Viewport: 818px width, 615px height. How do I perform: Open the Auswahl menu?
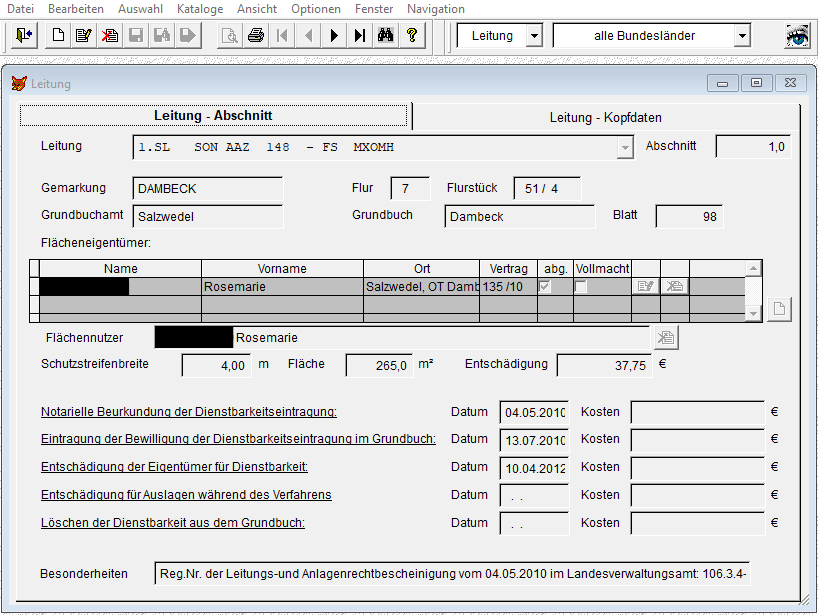pos(140,9)
